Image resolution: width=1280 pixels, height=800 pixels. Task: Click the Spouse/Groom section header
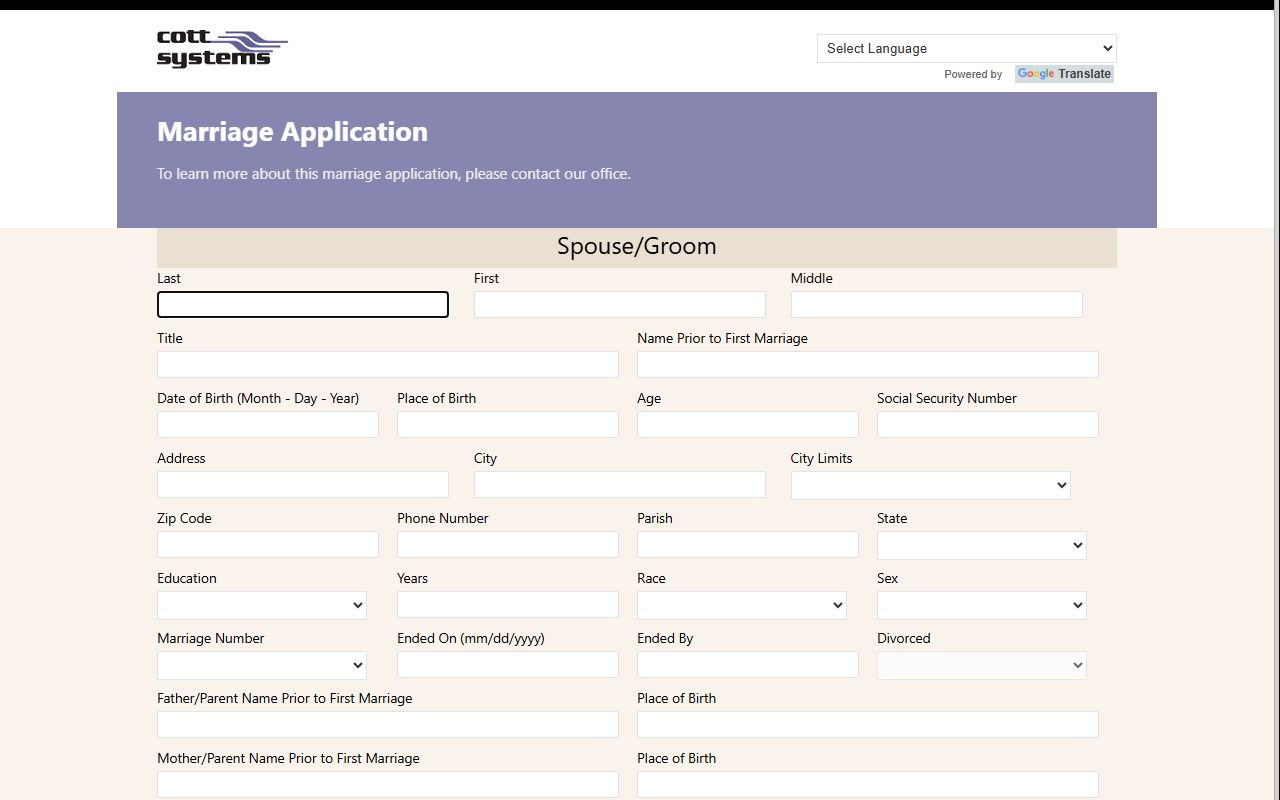pyautogui.click(x=637, y=247)
